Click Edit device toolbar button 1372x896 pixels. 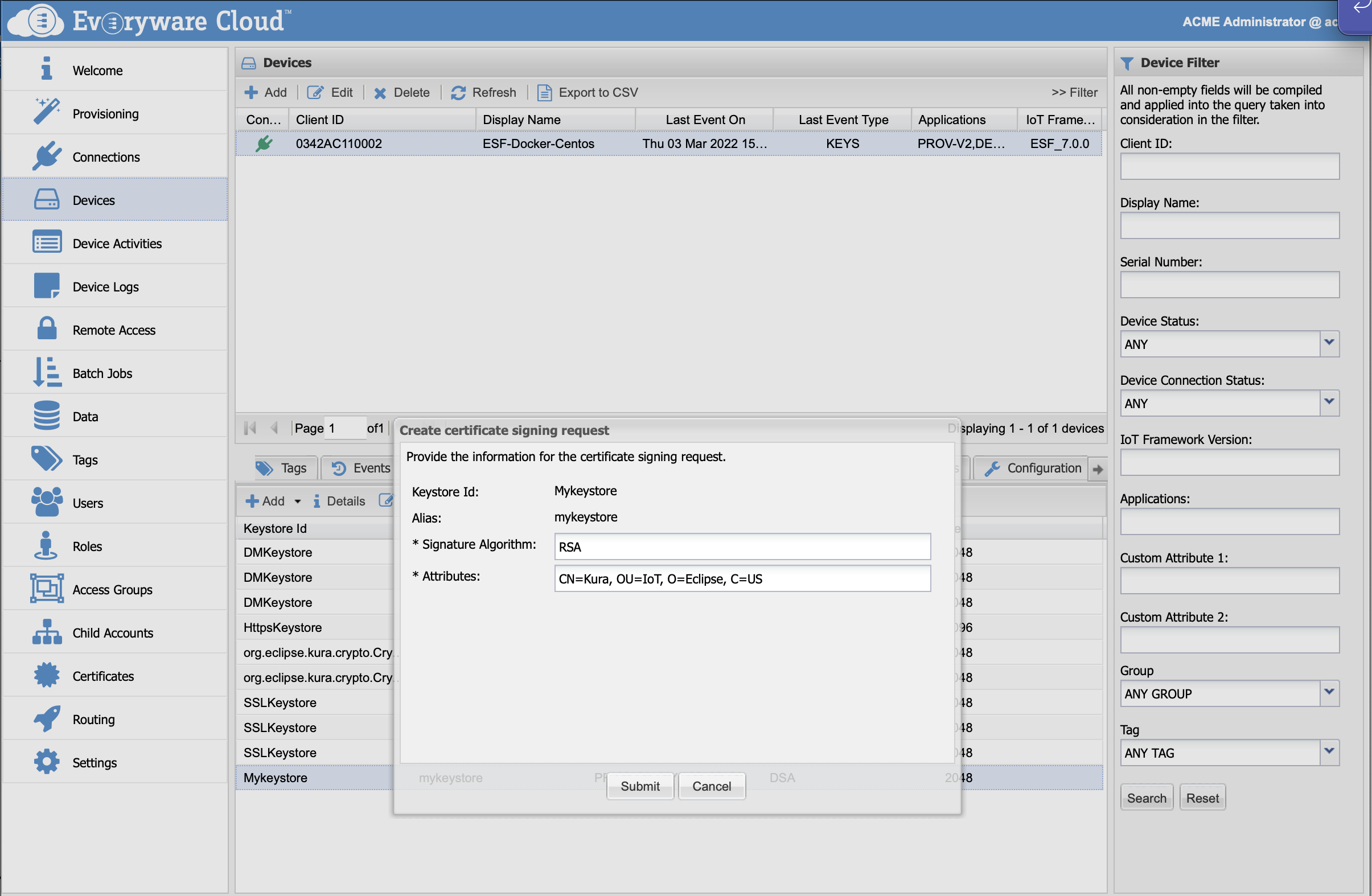[x=330, y=92]
